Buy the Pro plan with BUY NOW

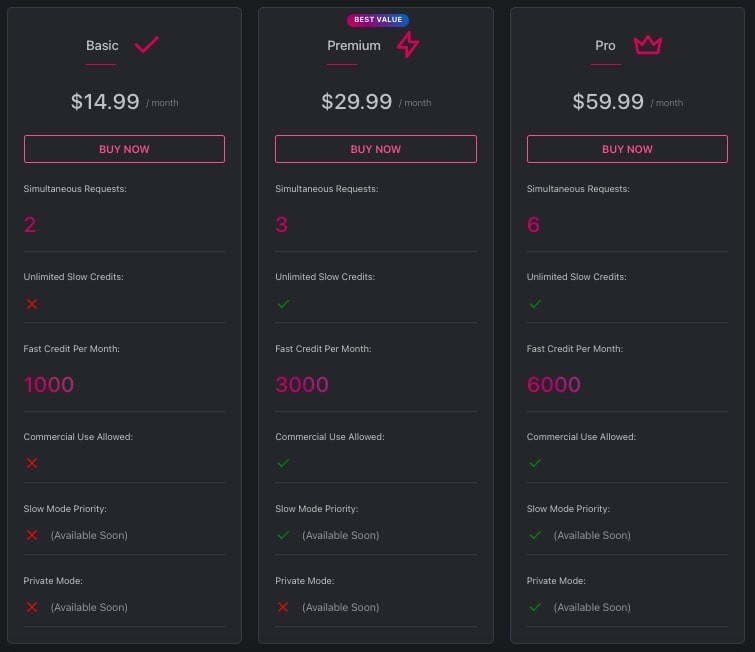point(627,149)
